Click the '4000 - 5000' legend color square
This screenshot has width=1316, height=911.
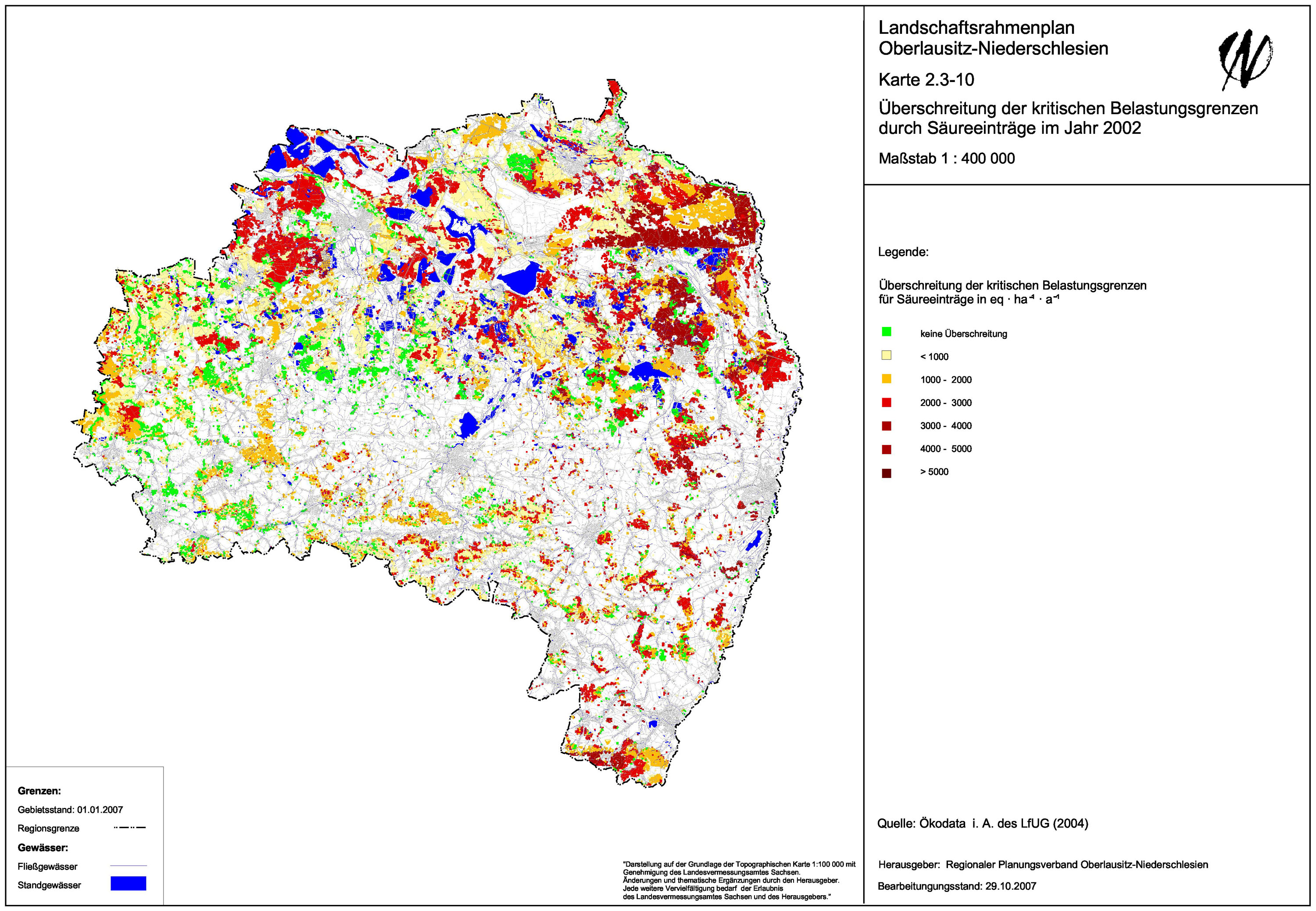pos(886,449)
